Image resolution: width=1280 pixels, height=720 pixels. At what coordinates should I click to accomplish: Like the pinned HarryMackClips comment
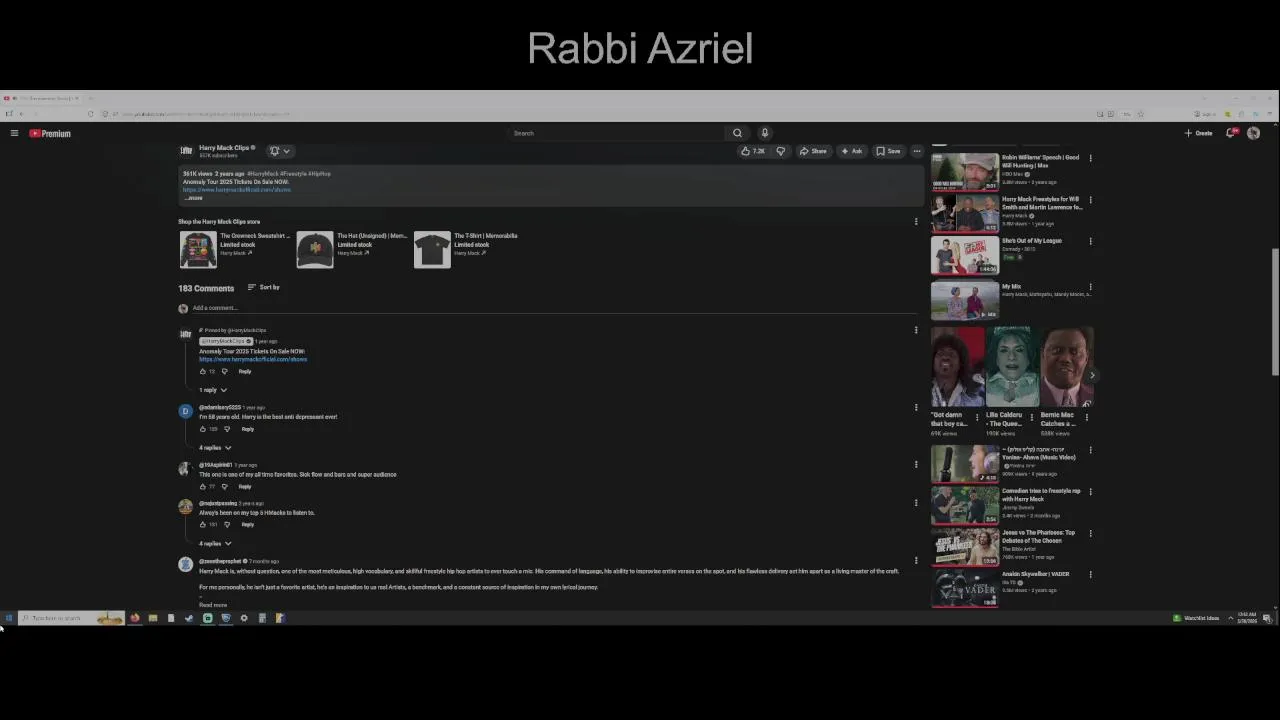coord(203,371)
